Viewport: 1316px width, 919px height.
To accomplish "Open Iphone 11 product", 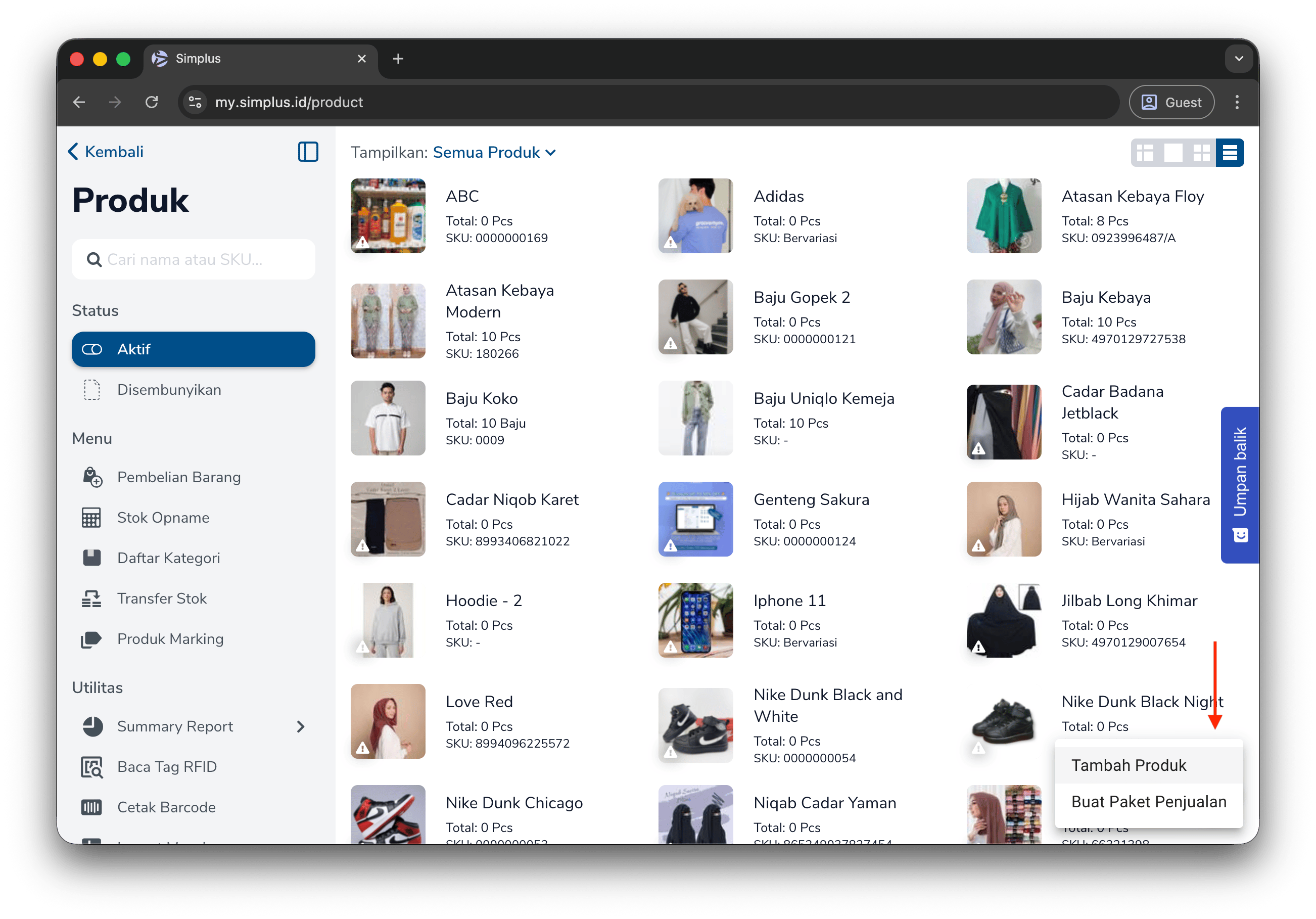I will tap(695, 620).
